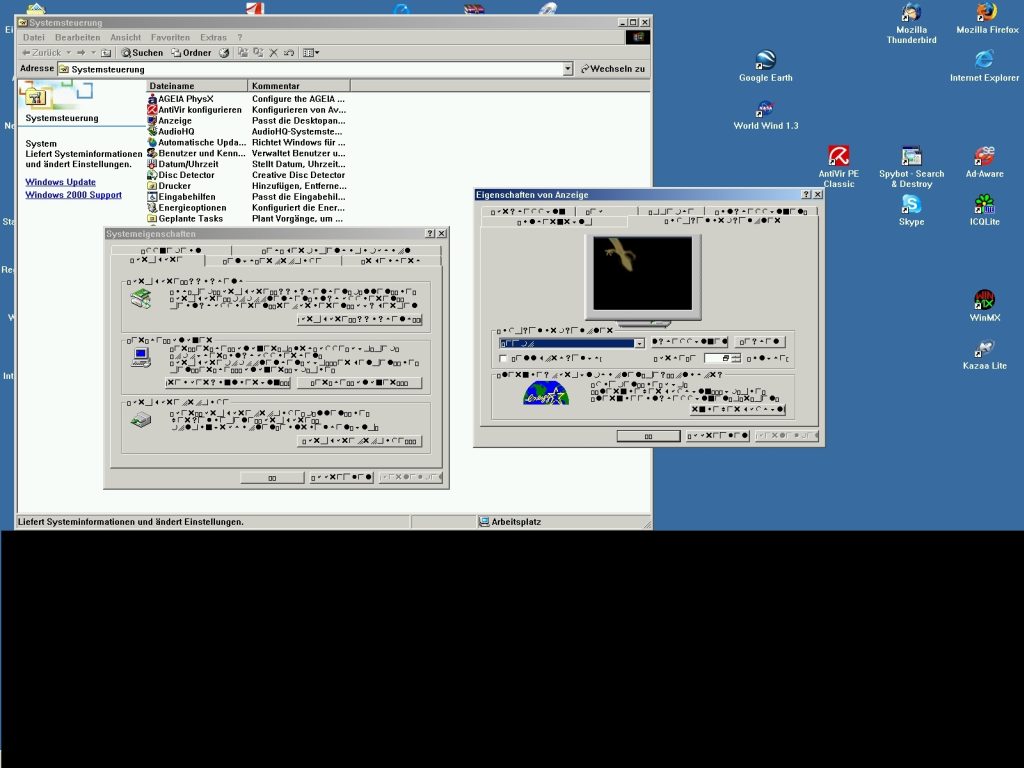Select Geplante Tasks folder item
Image resolution: width=1024 pixels, height=768 pixels.
pyautogui.click(x=185, y=219)
